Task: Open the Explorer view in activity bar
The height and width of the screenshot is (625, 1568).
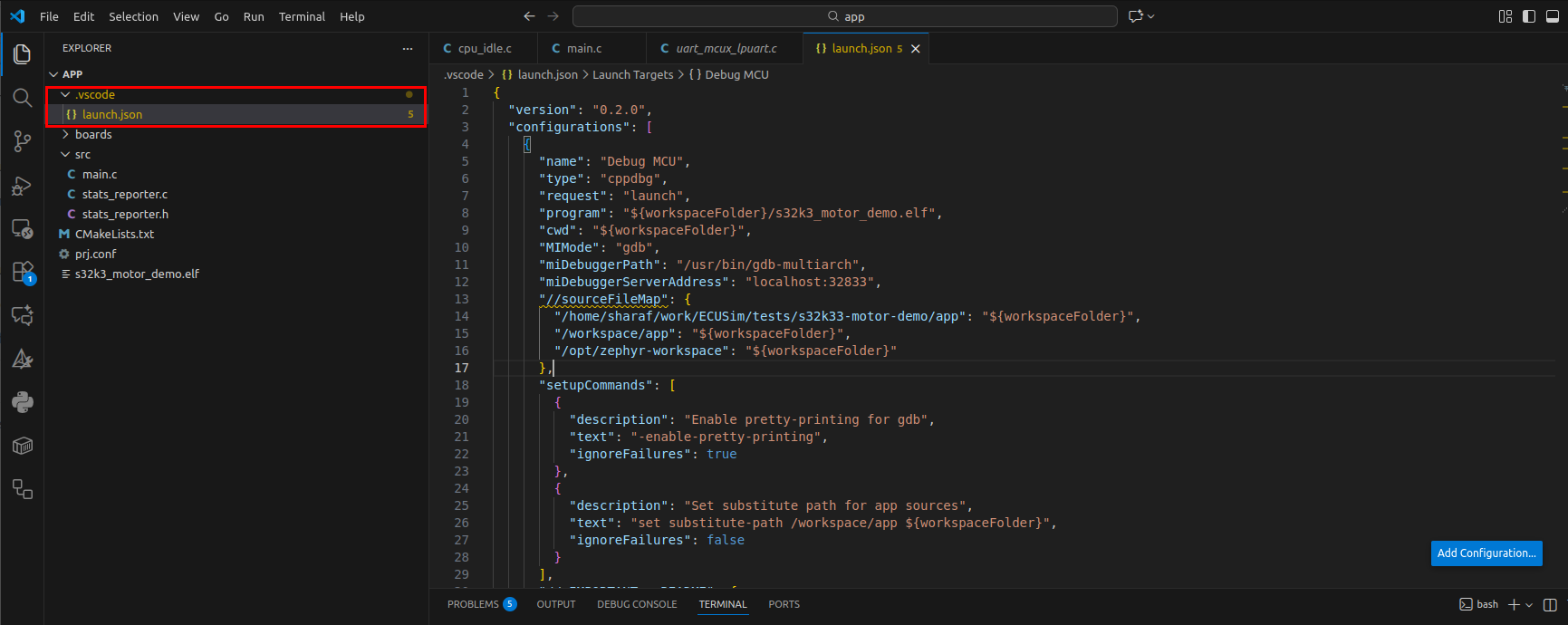Action: pyautogui.click(x=23, y=54)
